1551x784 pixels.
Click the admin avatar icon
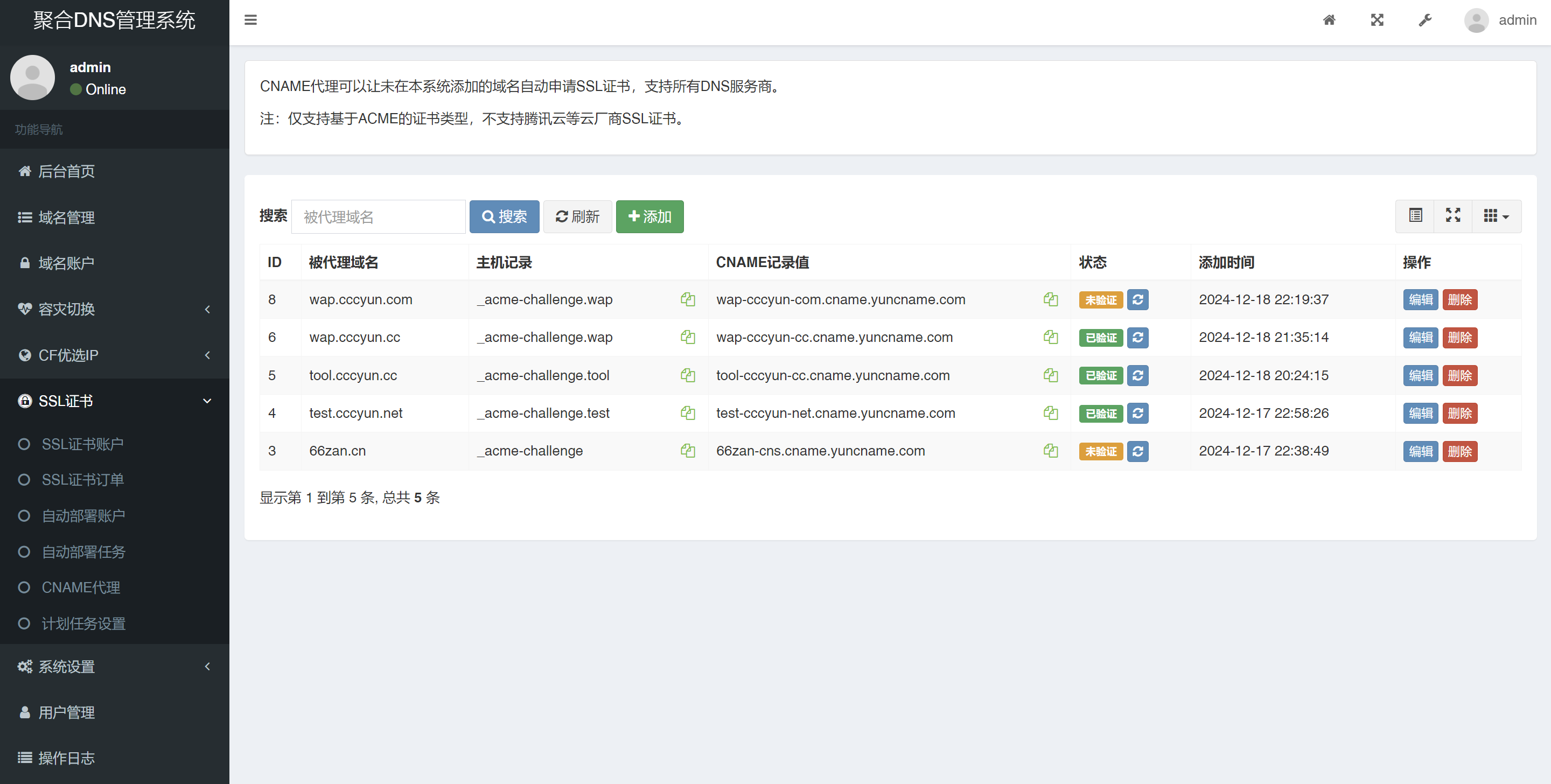[1476, 20]
